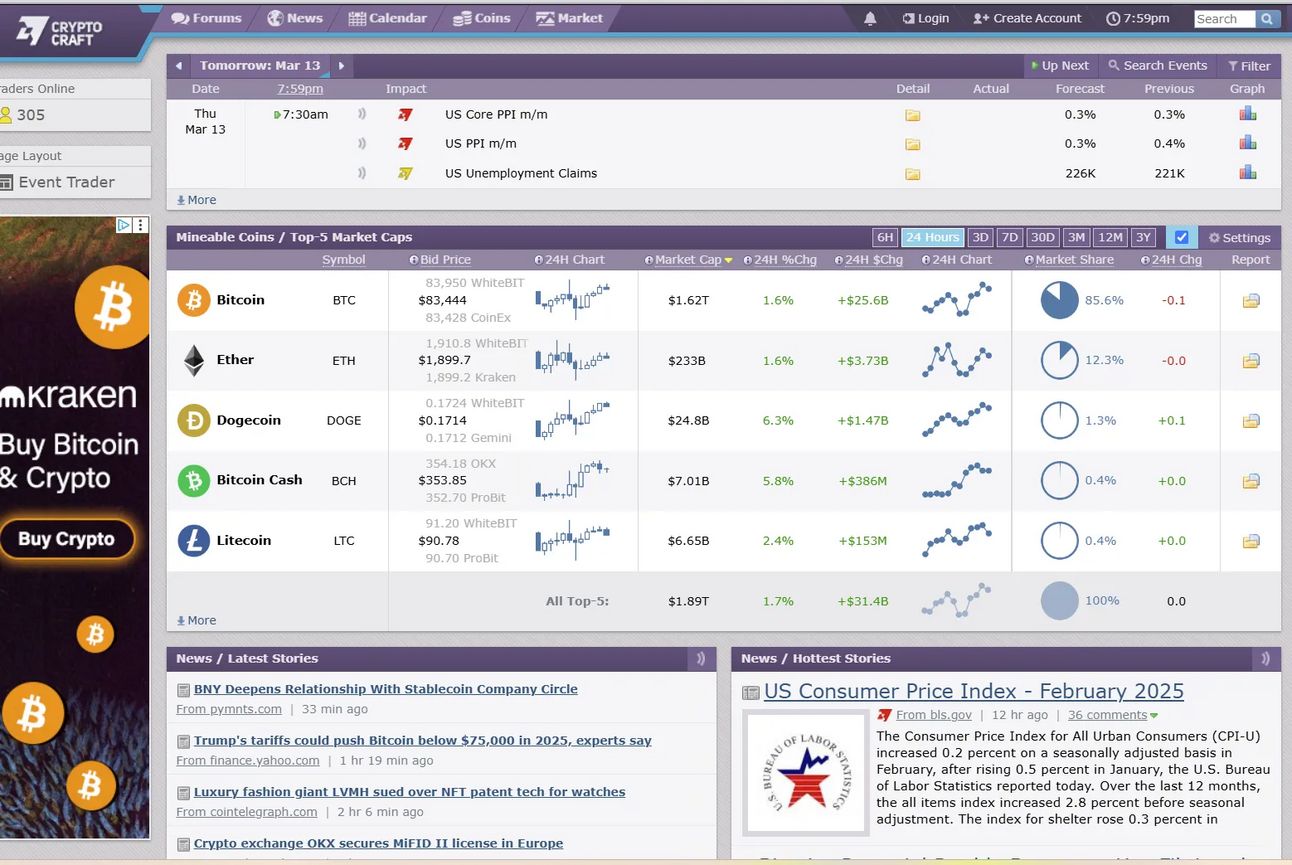Screen dimensions: 1292x865
Task: Expand More under Mineable Coins list
Action: click(196, 620)
